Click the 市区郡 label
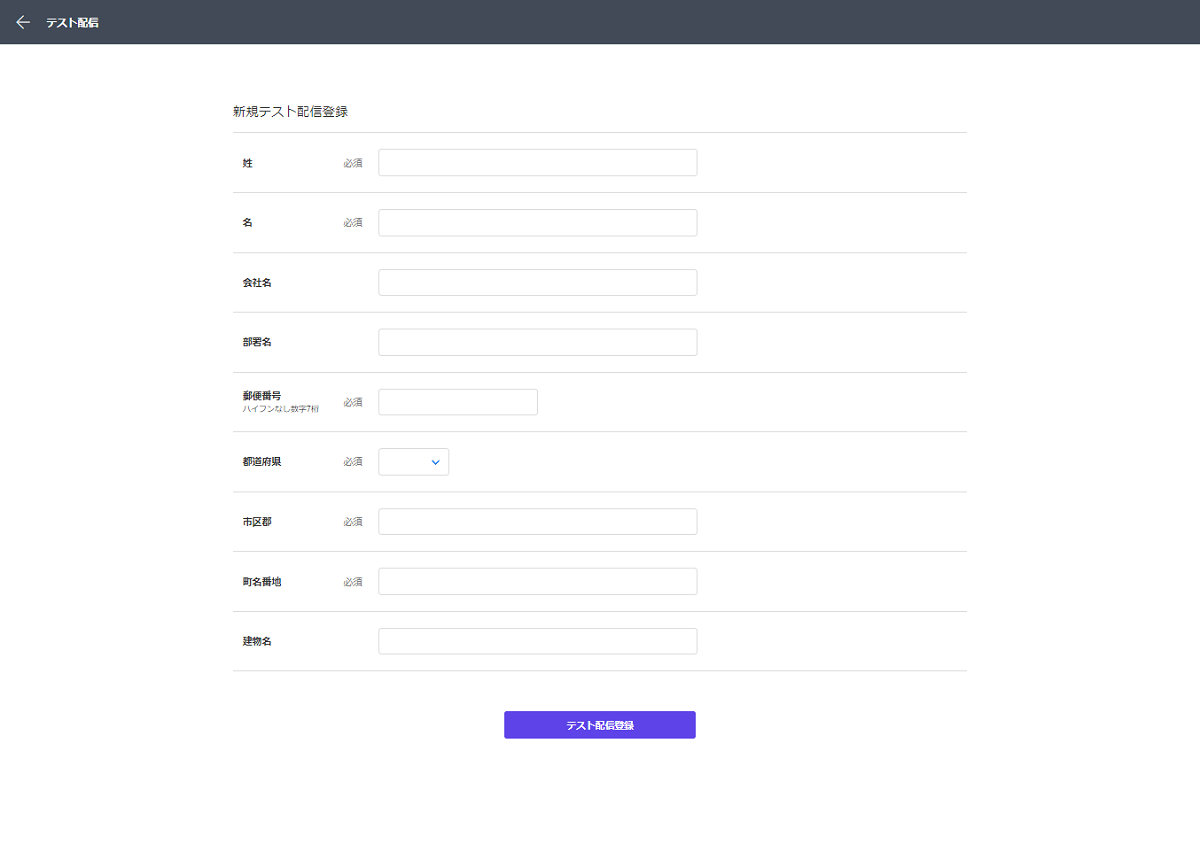Screen dimensions: 1200x844 pos(257,522)
